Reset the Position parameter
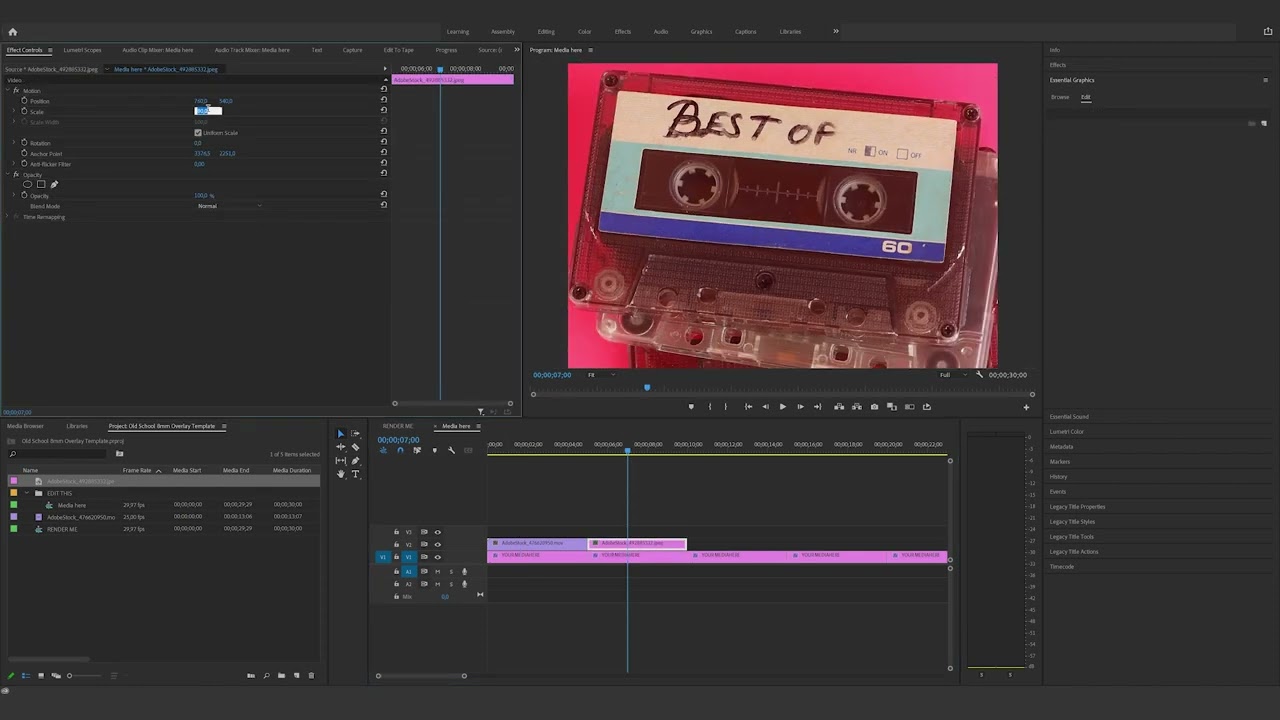The height and width of the screenshot is (720, 1280). [383, 100]
